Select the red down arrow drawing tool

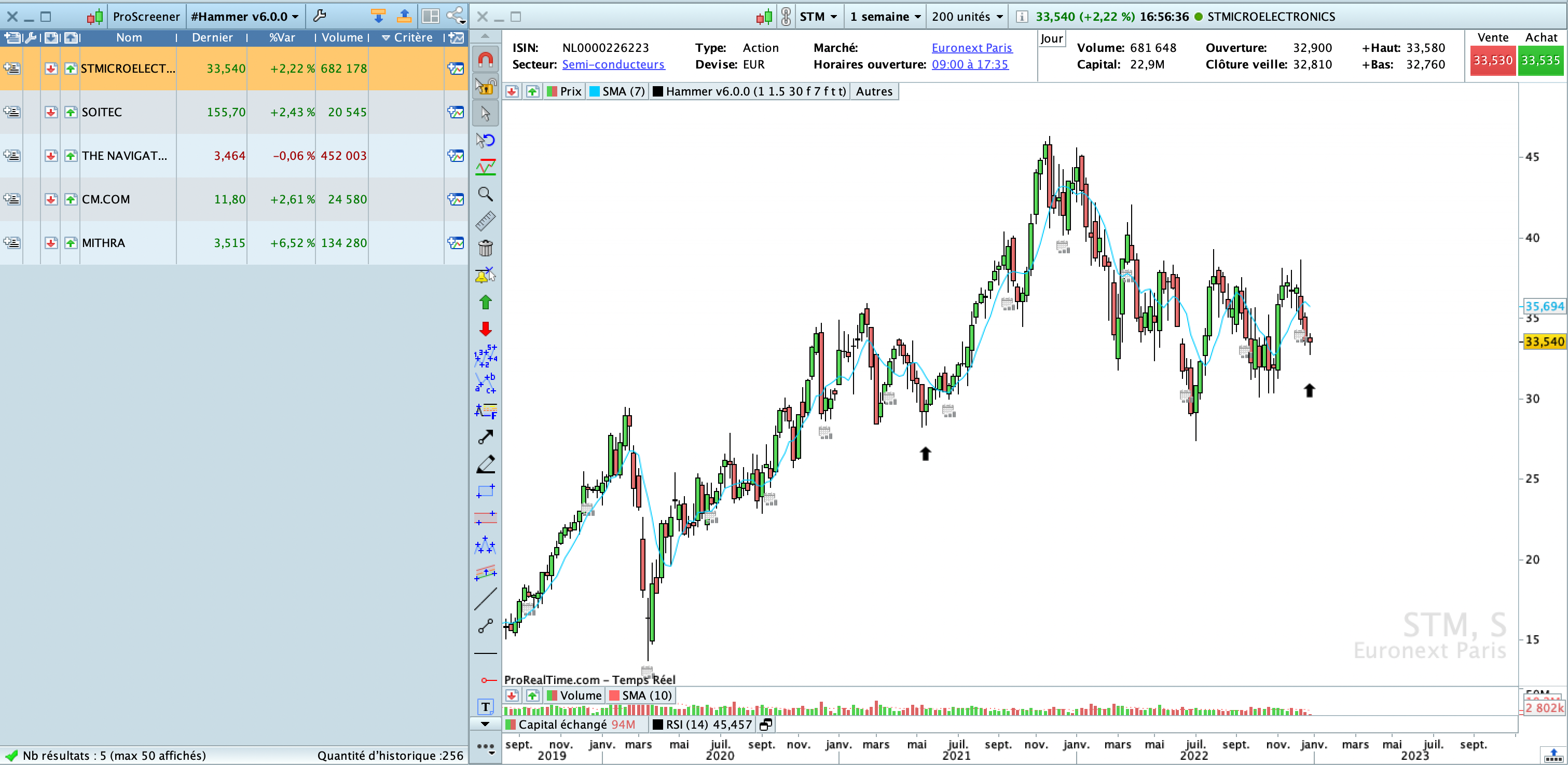pos(485,329)
